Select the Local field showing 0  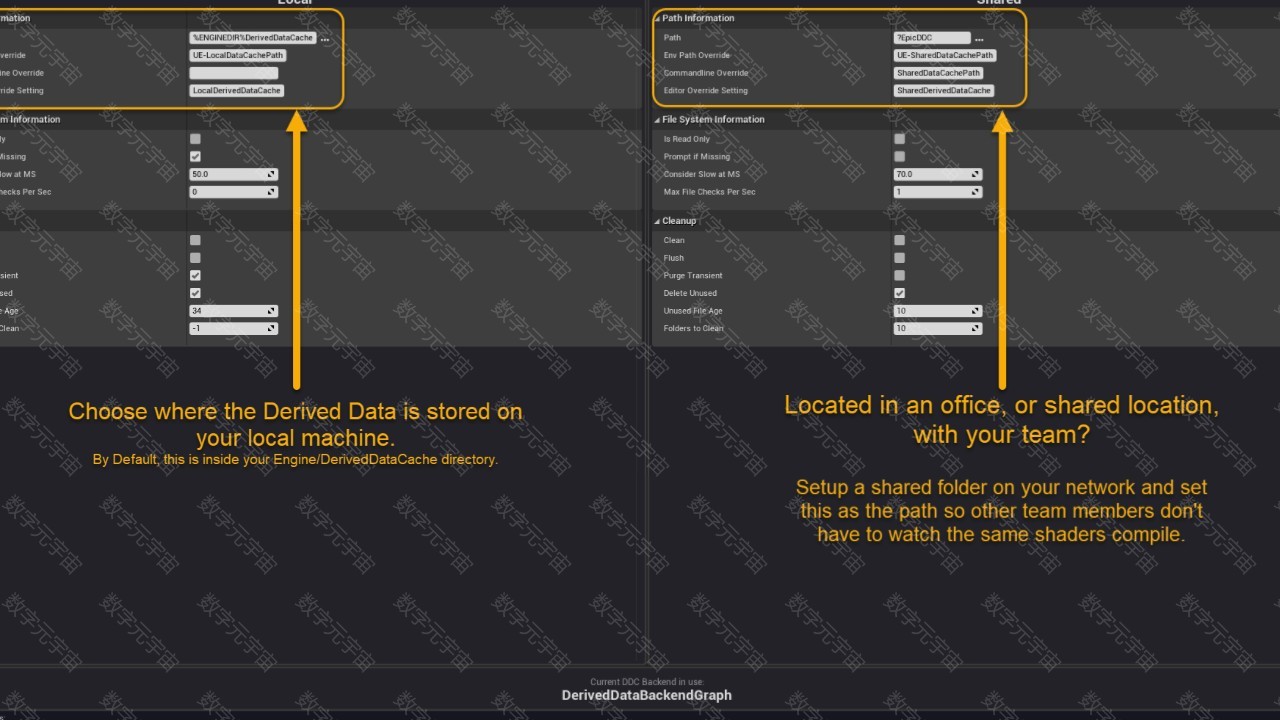233,192
